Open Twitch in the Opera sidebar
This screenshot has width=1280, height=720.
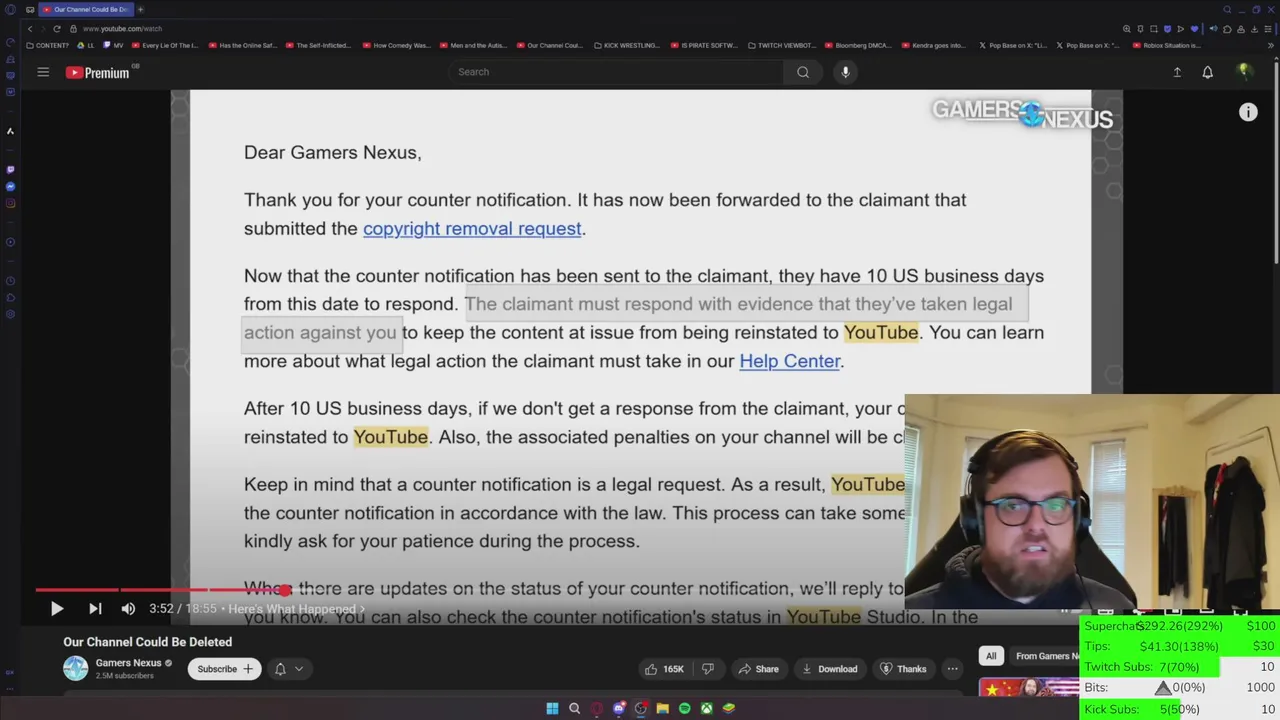10,170
